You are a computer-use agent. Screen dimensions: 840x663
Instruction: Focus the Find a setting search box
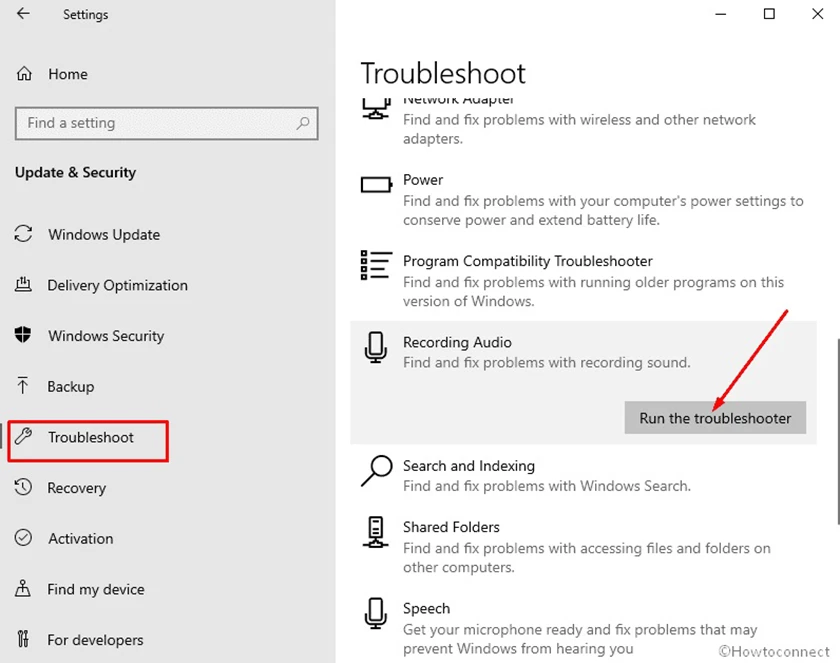(x=167, y=123)
